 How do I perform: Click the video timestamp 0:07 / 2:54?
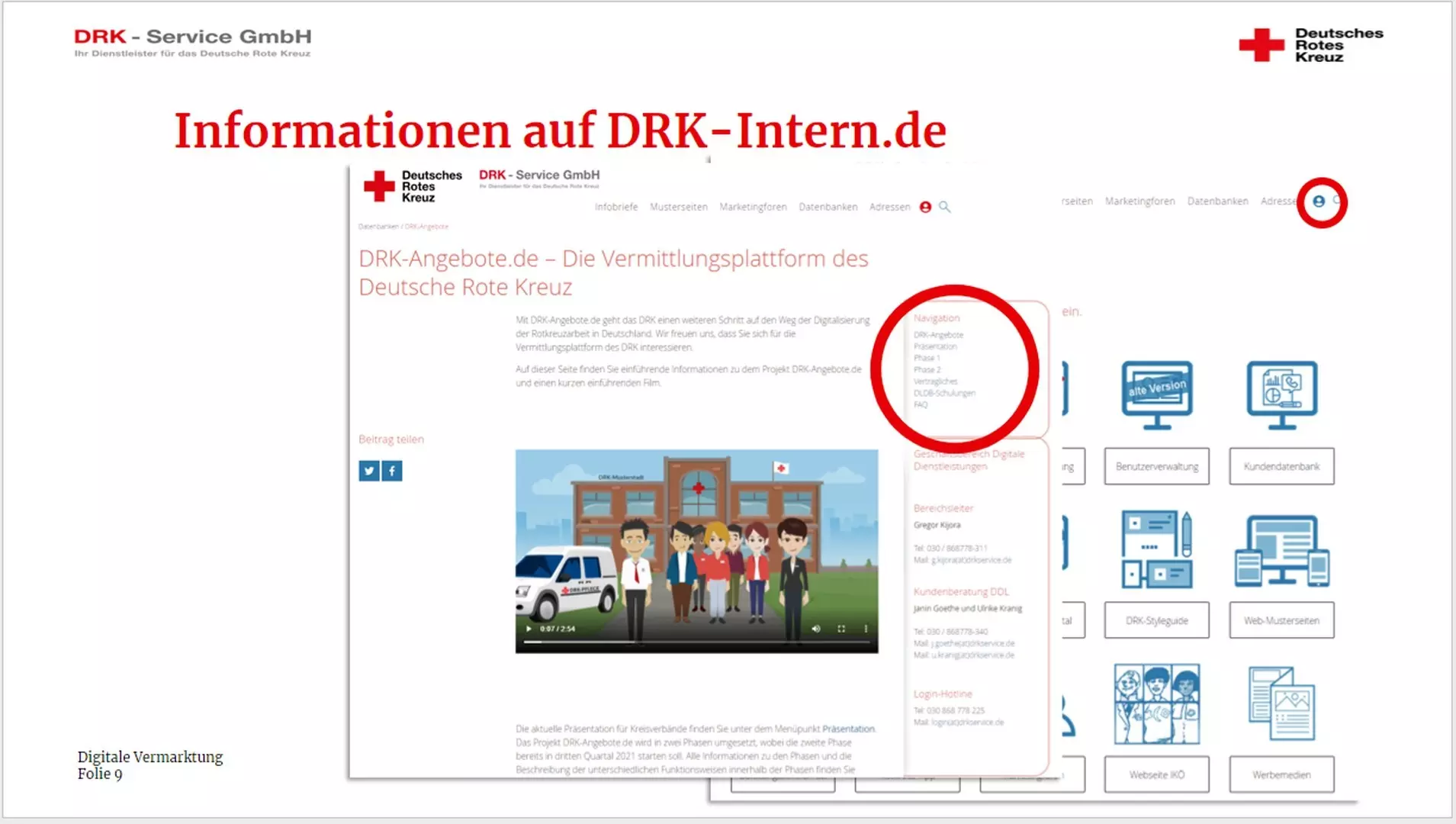pyautogui.click(x=558, y=629)
